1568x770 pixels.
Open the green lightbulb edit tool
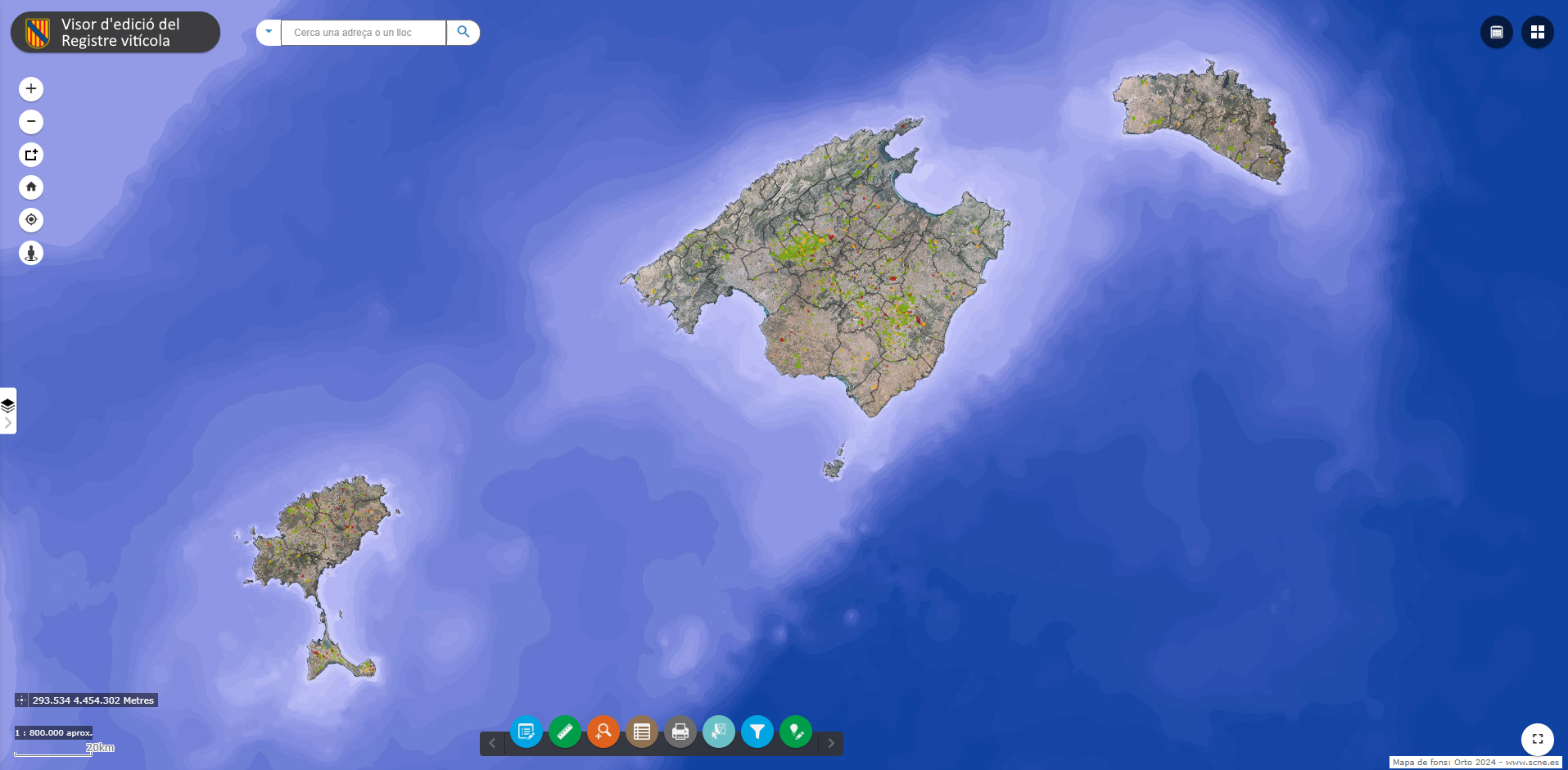point(796,732)
